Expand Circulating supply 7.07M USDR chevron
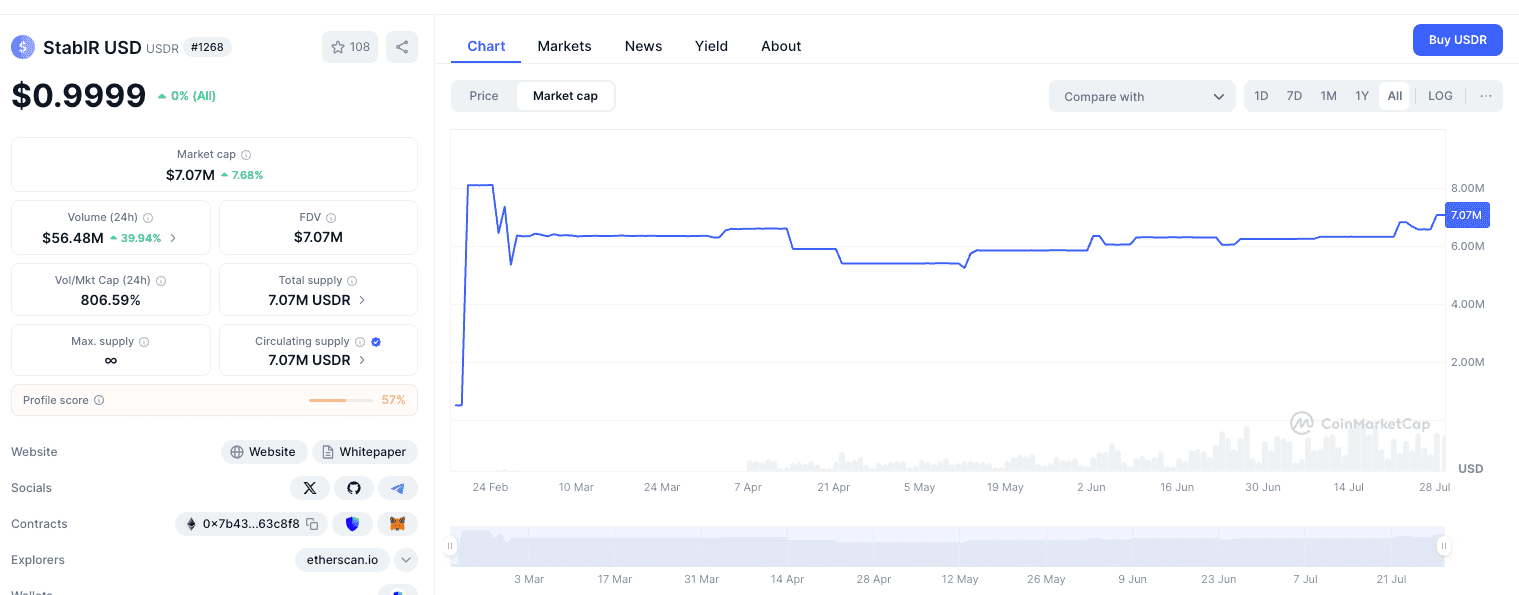Viewport: 1519px width, 595px height. tap(362, 360)
